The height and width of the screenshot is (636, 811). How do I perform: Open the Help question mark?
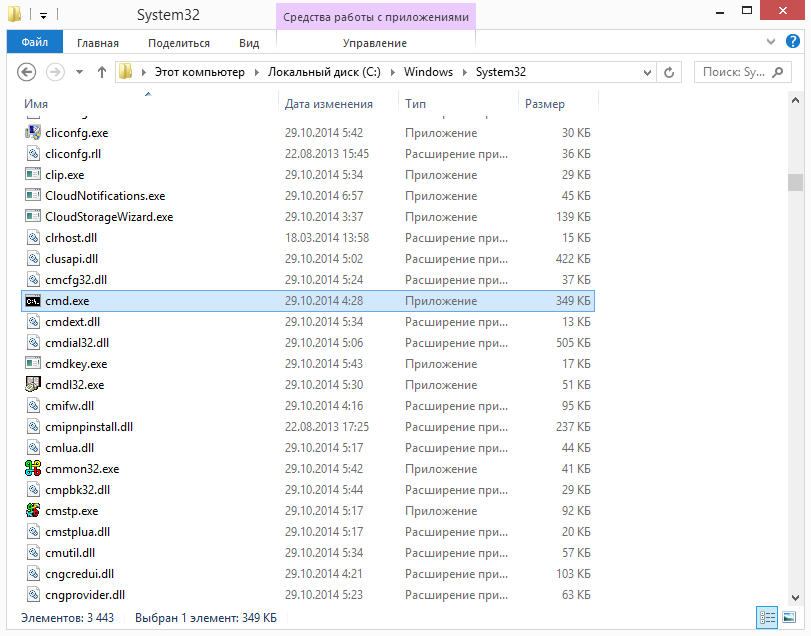point(792,41)
